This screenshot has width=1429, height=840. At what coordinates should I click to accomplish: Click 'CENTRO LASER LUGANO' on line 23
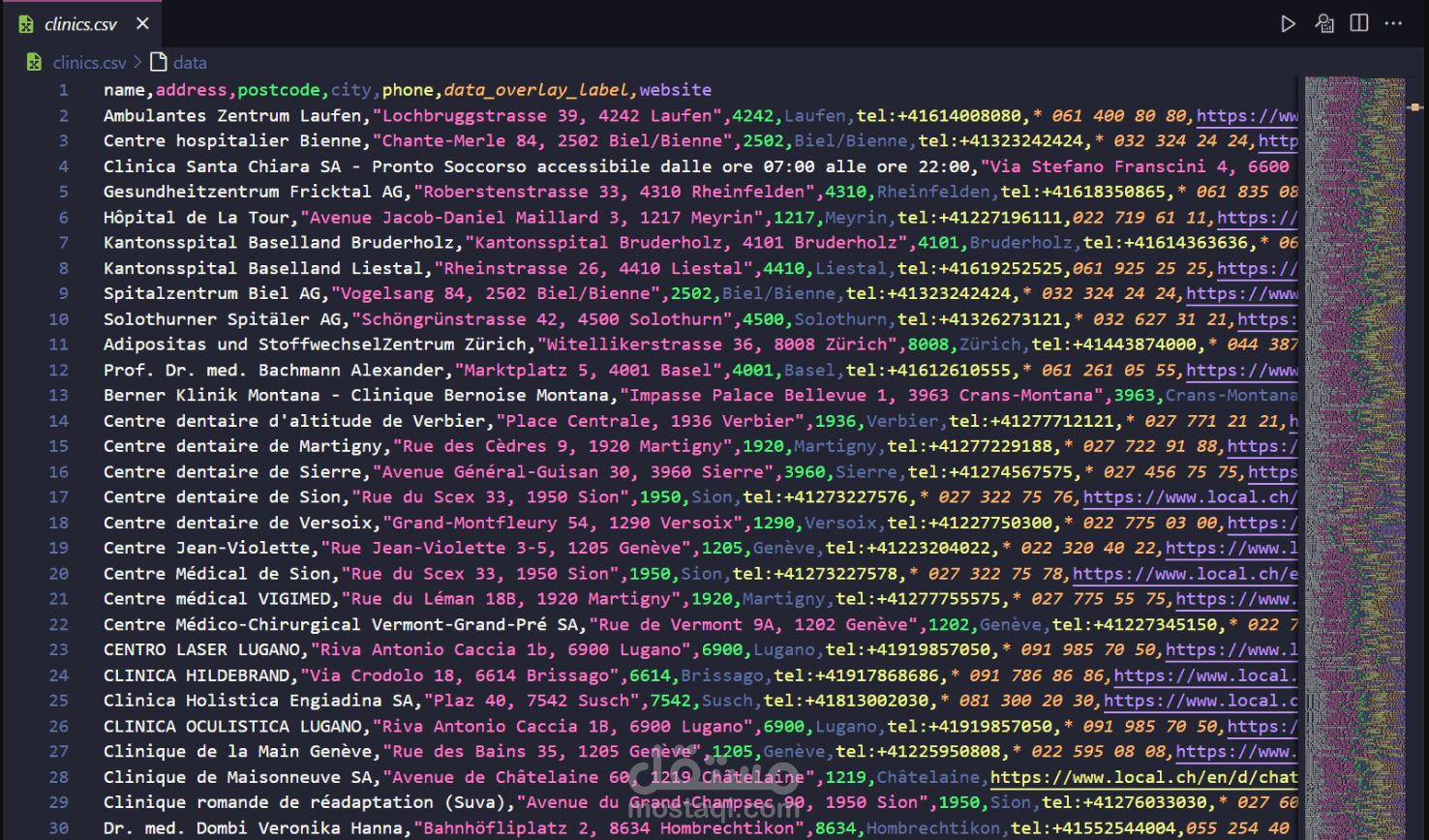click(201, 650)
